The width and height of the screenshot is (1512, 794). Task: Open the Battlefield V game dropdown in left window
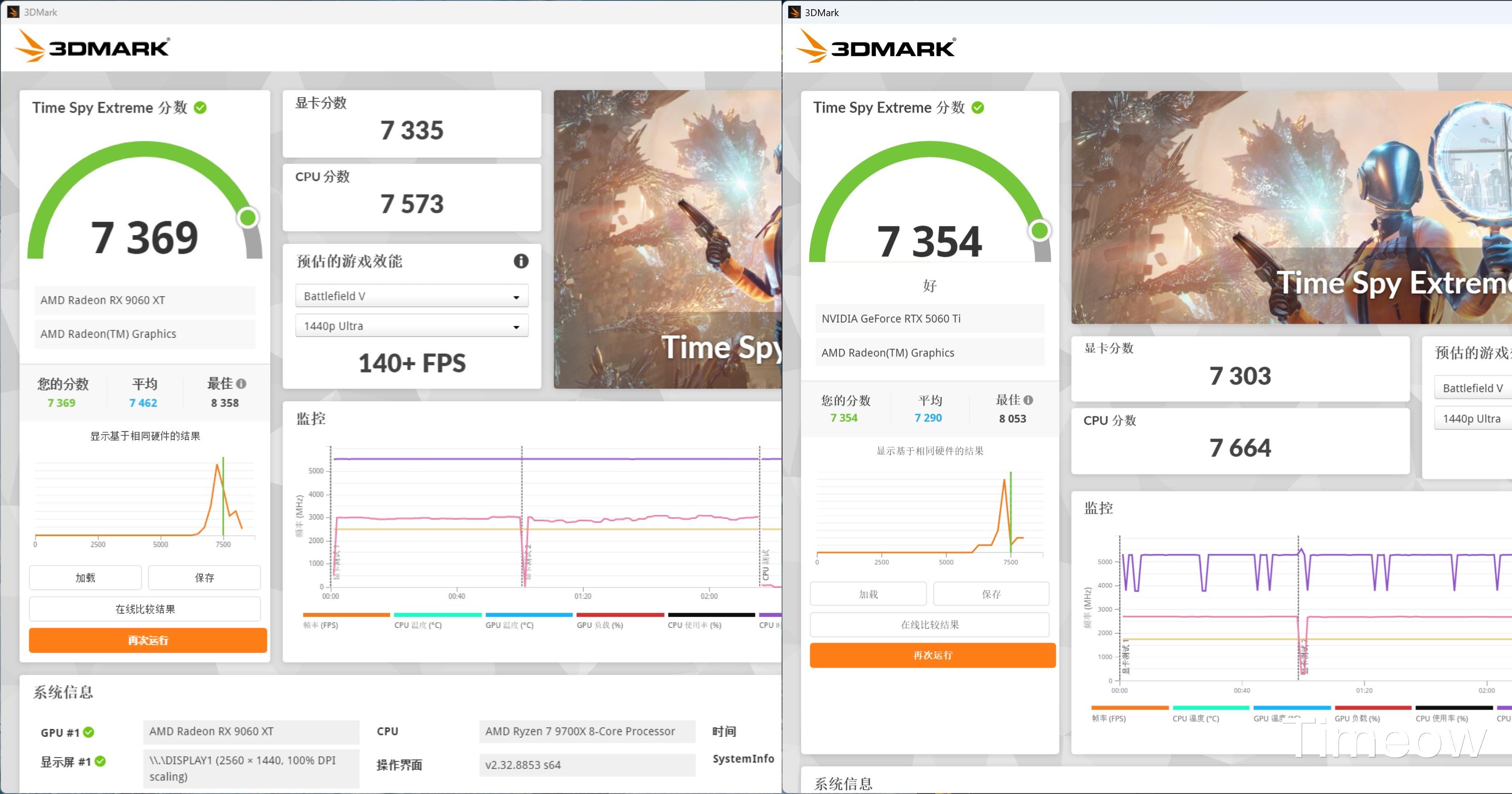pyautogui.click(x=411, y=296)
